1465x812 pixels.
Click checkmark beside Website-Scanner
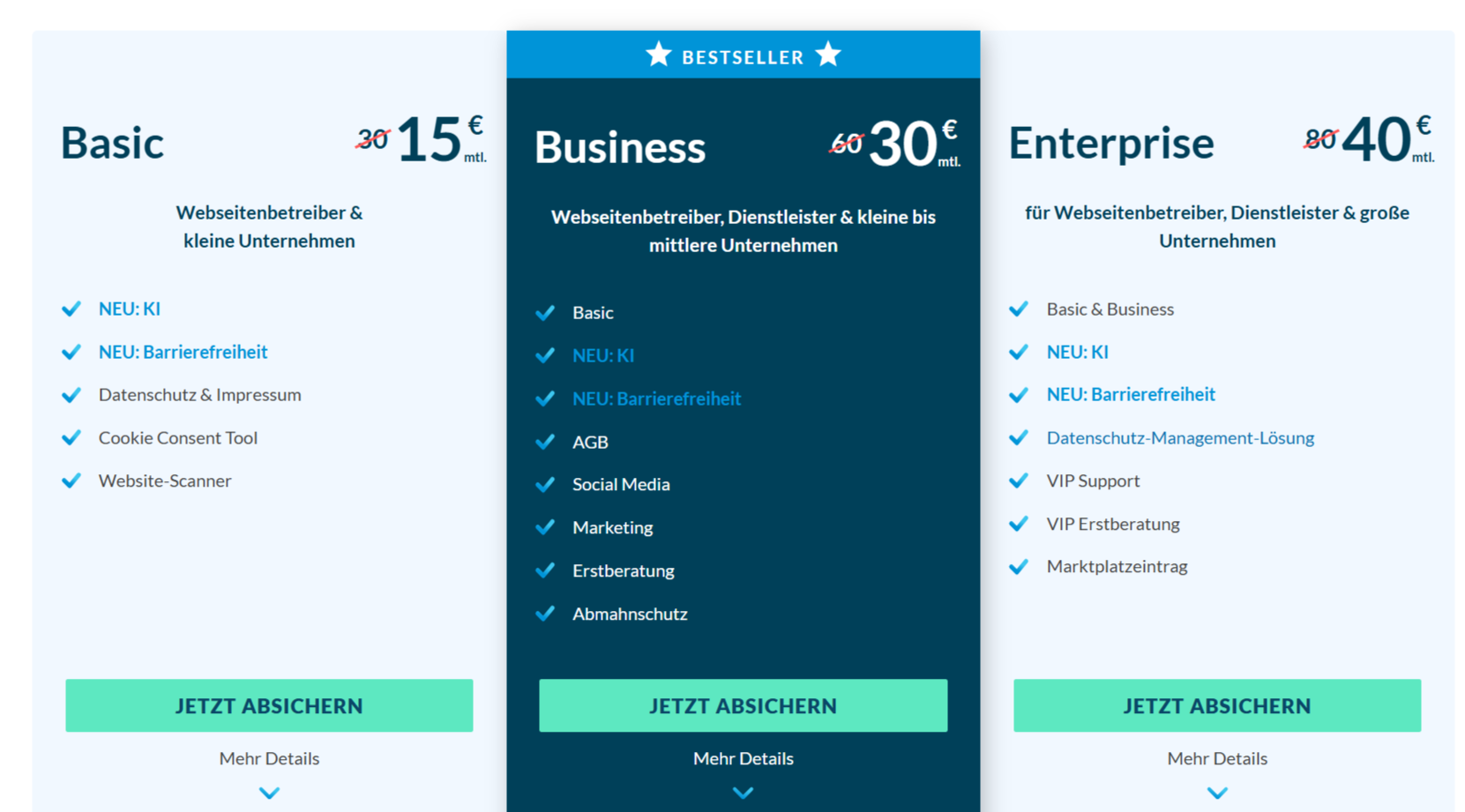(x=71, y=480)
